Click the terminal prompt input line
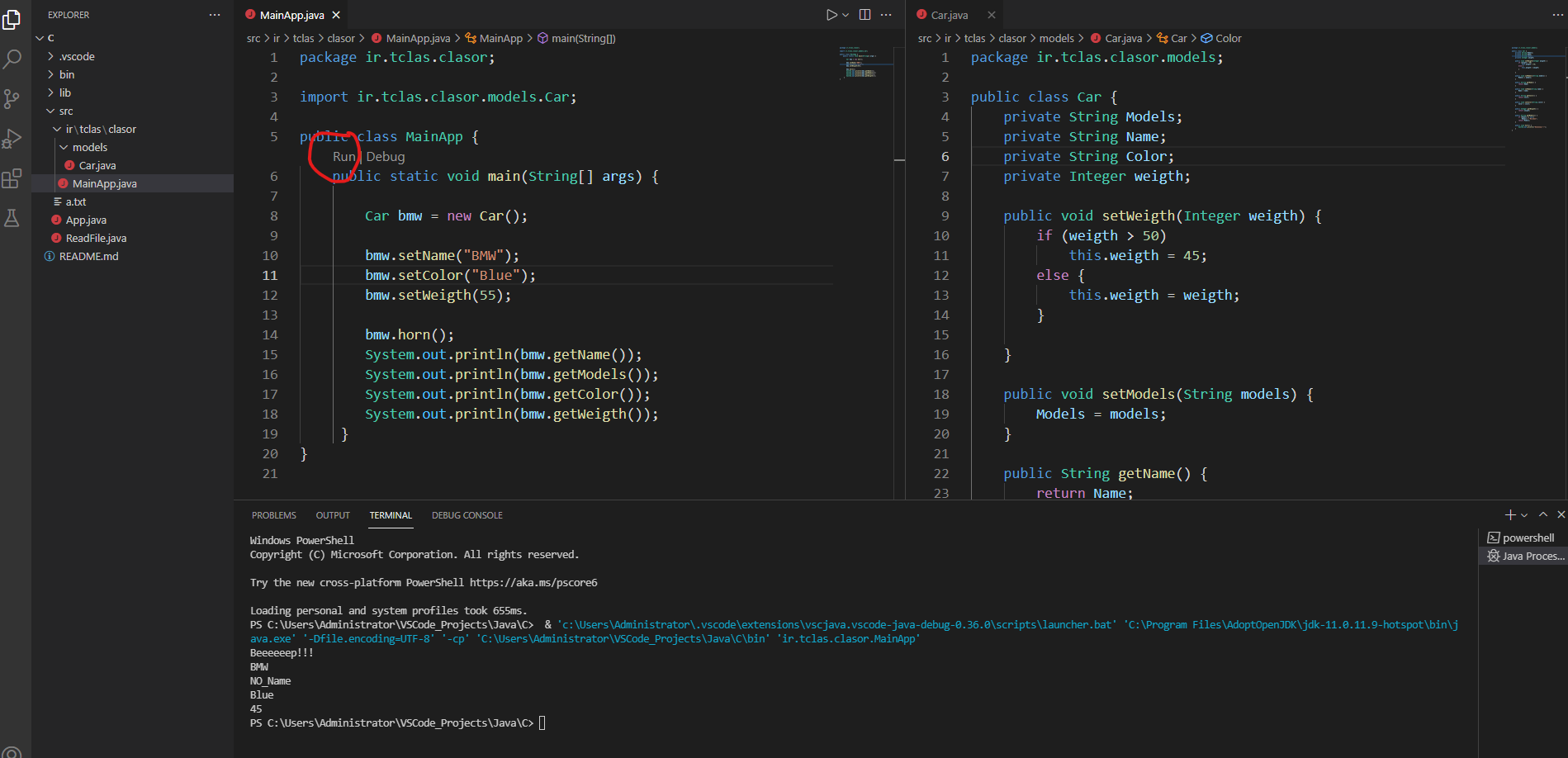Image resolution: width=1568 pixels, height=758 pixels. (x=542, y=722)
